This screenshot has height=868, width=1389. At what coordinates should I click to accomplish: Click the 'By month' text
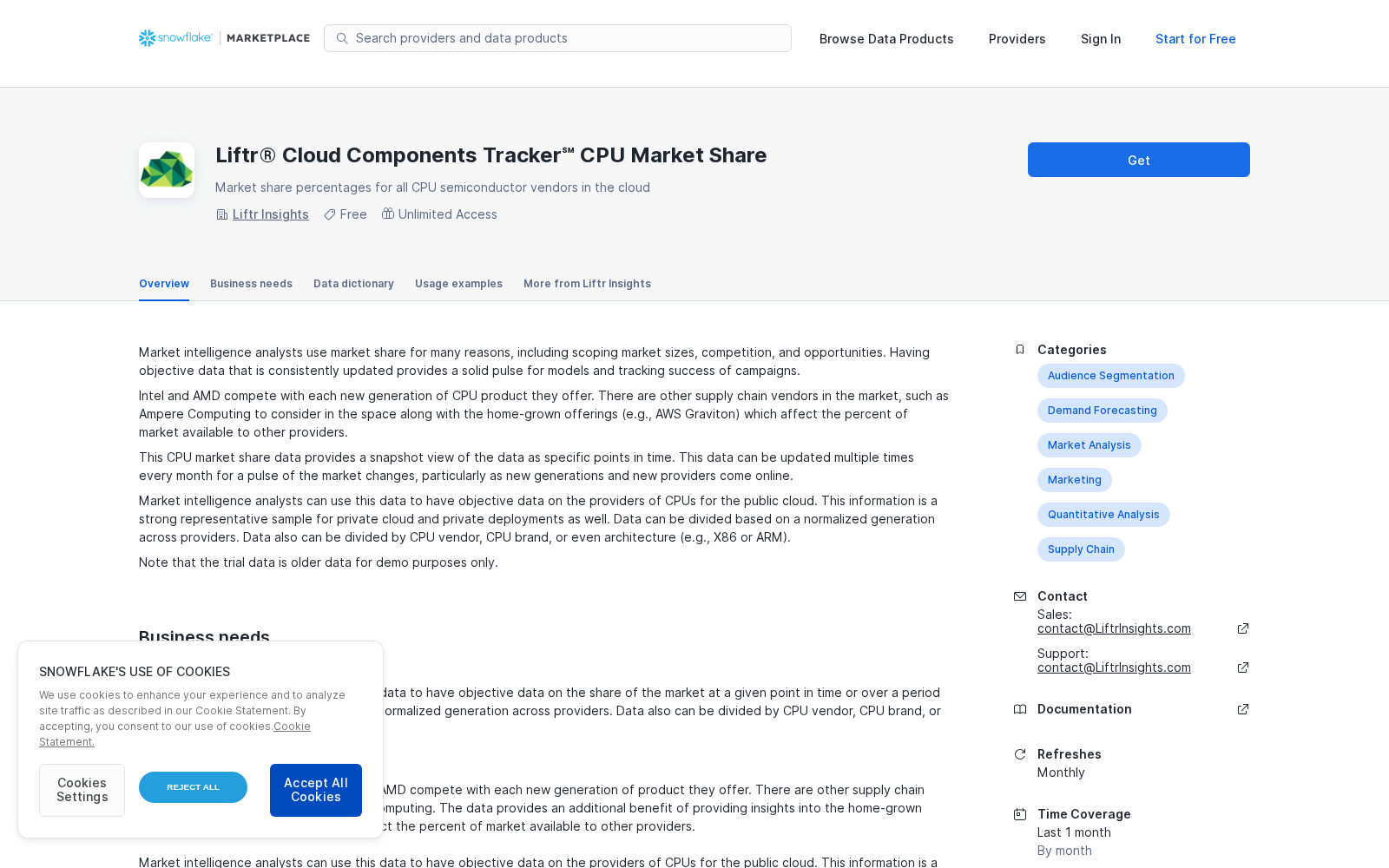(x=1064, y=851)
